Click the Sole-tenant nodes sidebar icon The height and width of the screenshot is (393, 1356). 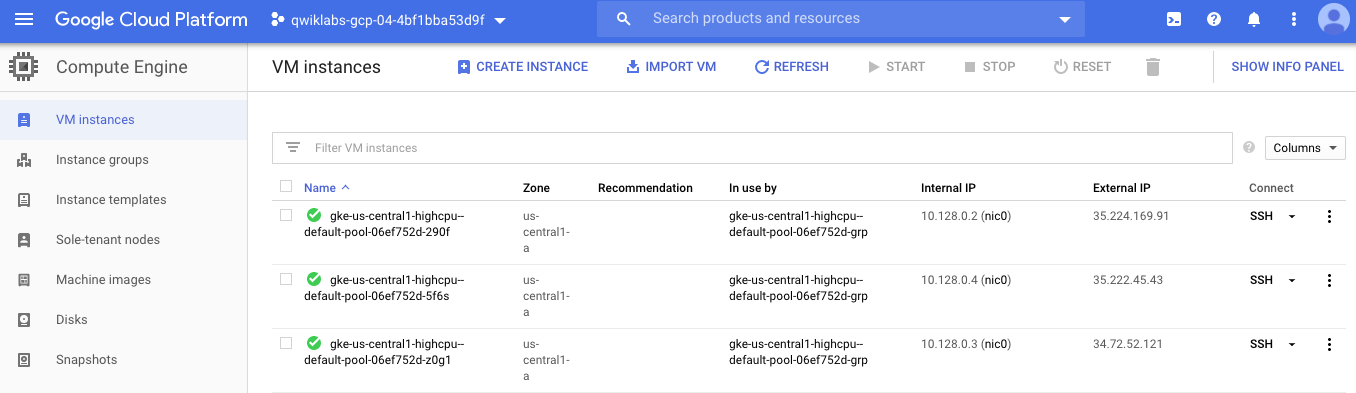point(24,240)
